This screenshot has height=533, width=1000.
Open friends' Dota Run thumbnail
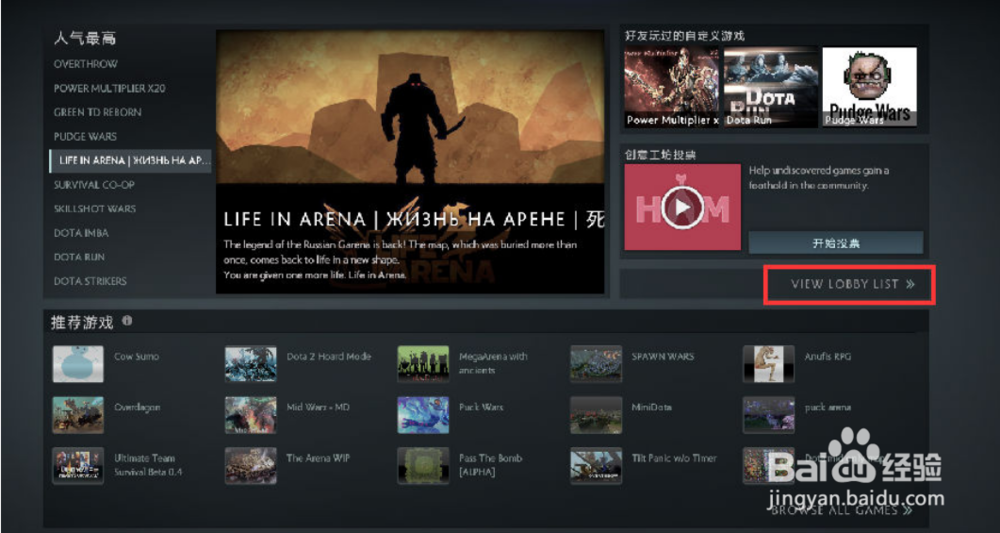[770, 87]
